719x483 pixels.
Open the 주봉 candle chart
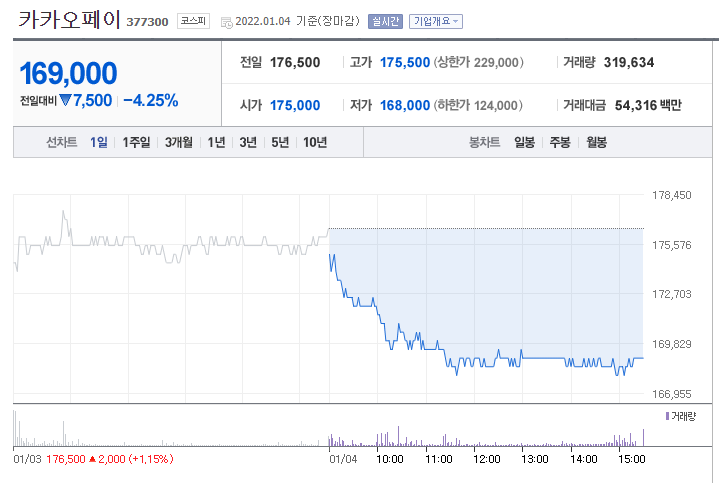(x=560, y=142)
